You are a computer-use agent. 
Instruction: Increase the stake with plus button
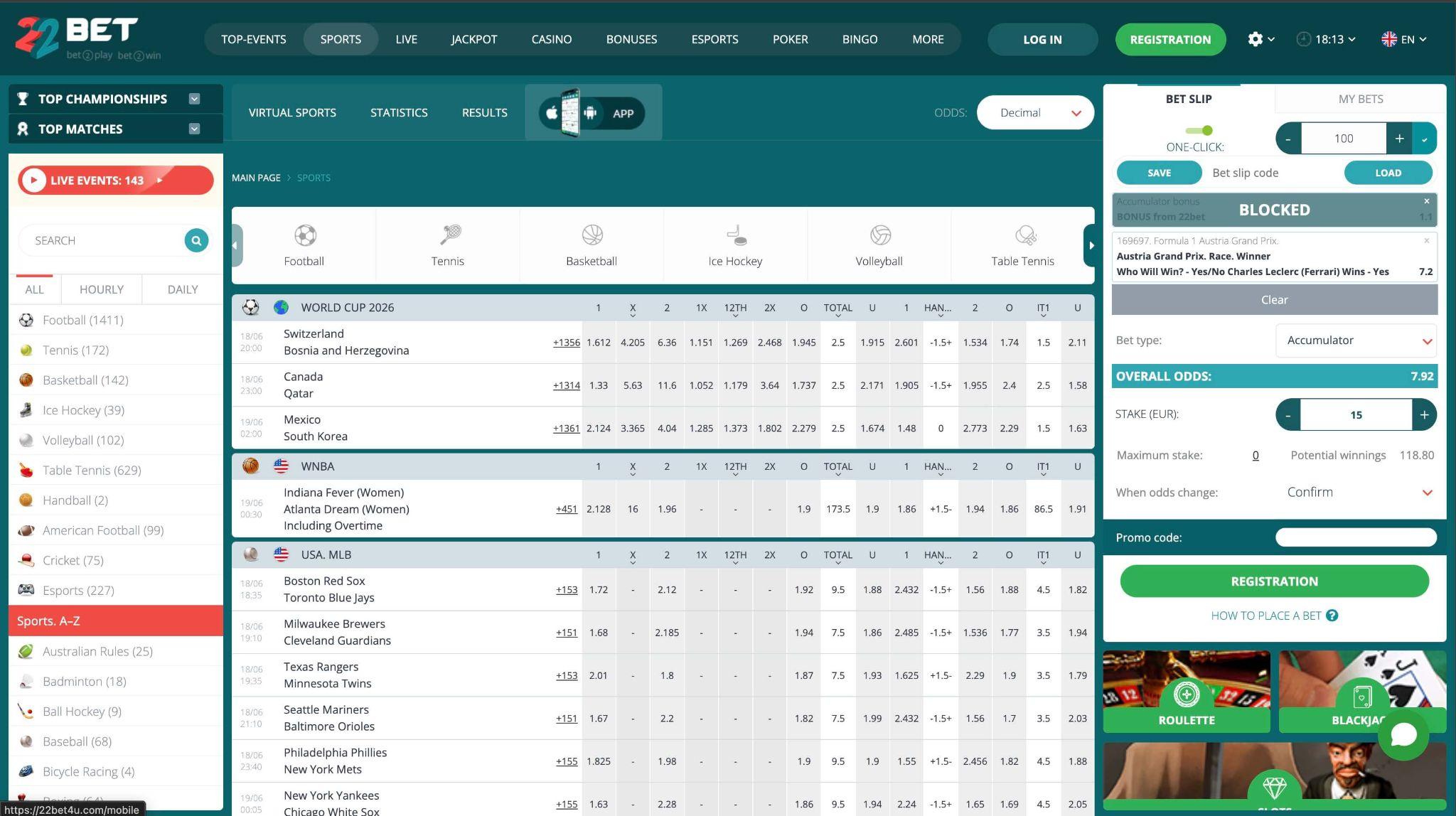coord(1424,414)
